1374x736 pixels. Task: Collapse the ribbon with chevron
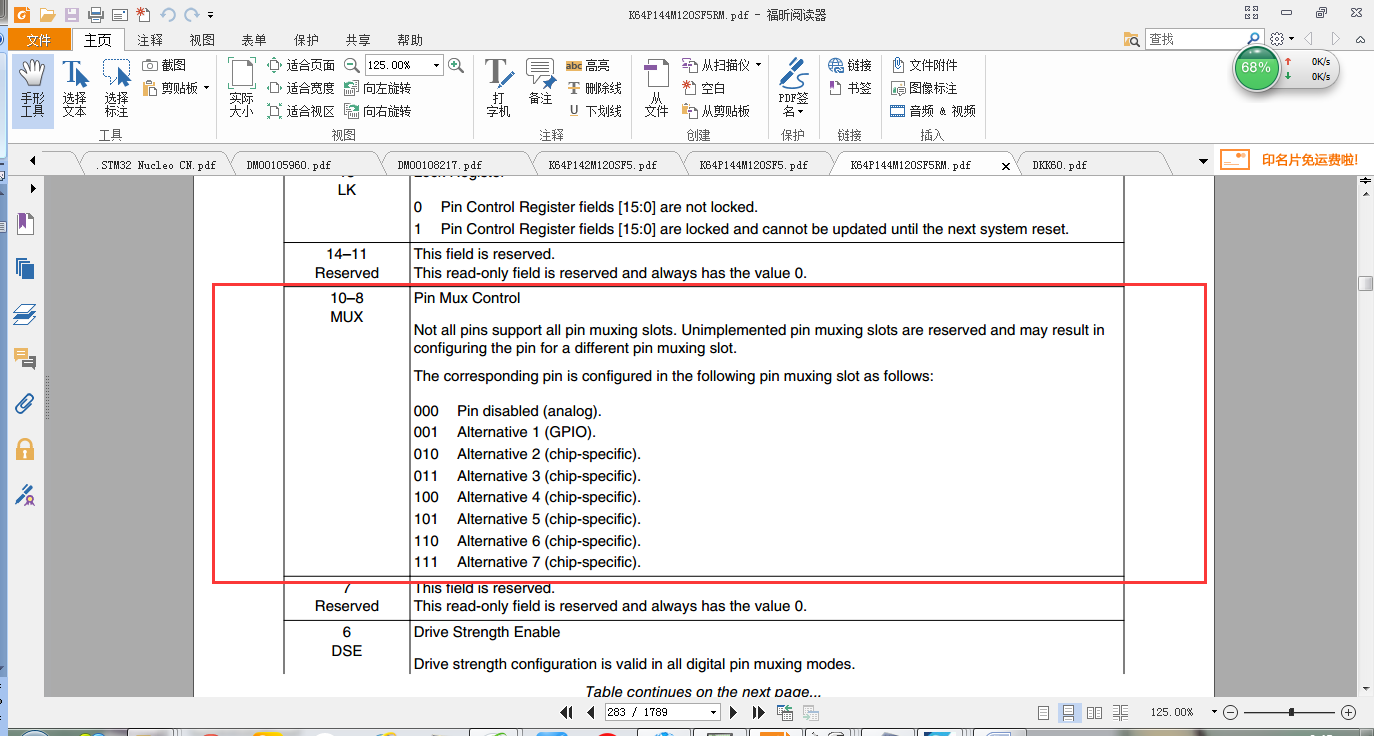pos(1358,39)
